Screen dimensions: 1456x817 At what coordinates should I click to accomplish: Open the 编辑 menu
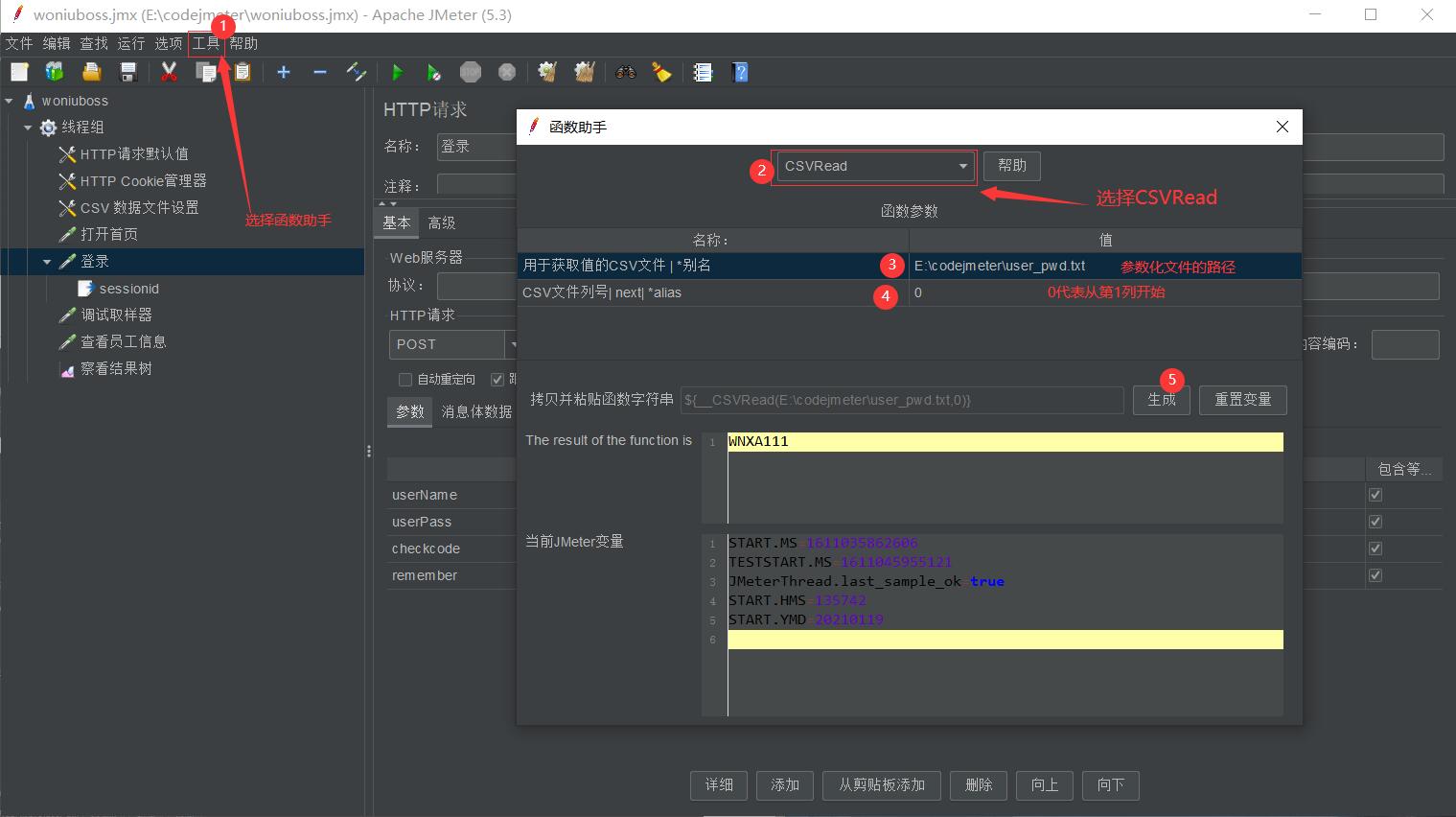pyautogui.click(x=57, y=43)
